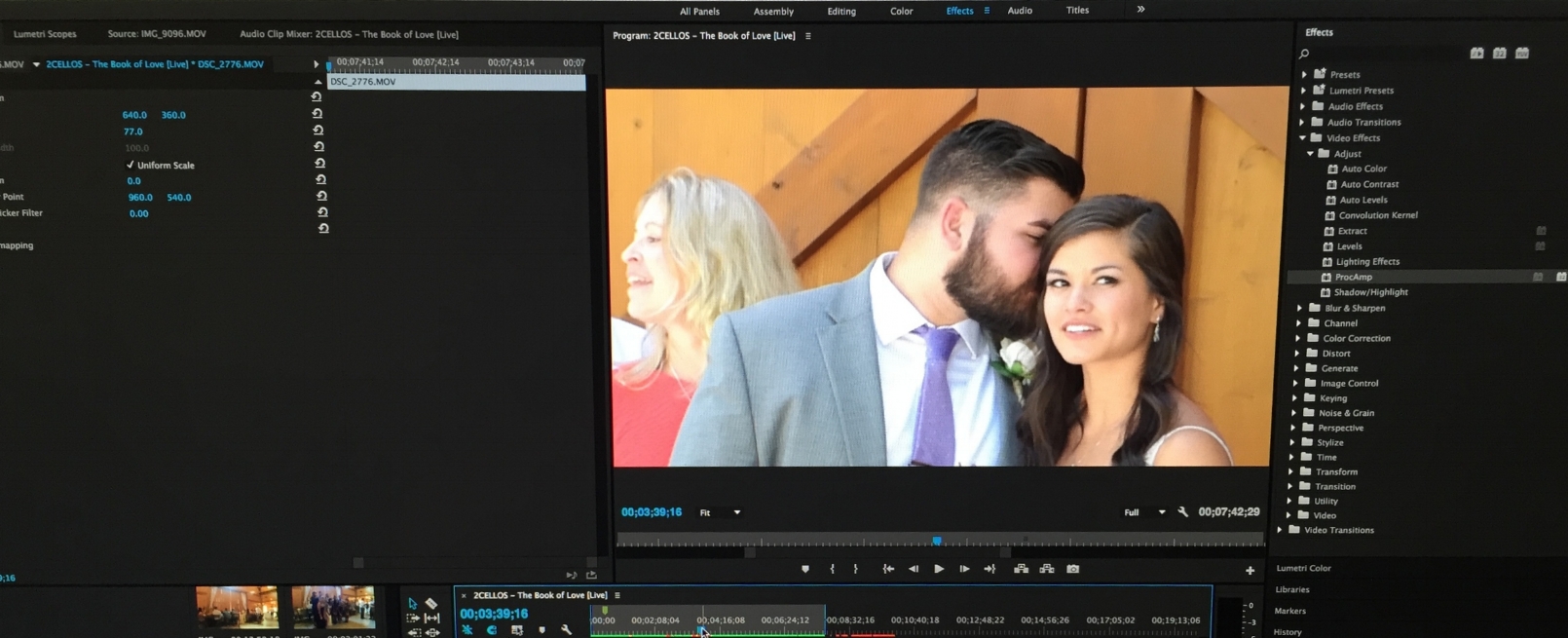
Task: Click the Lift icon in Program monitor
Action: point(1021,569)
